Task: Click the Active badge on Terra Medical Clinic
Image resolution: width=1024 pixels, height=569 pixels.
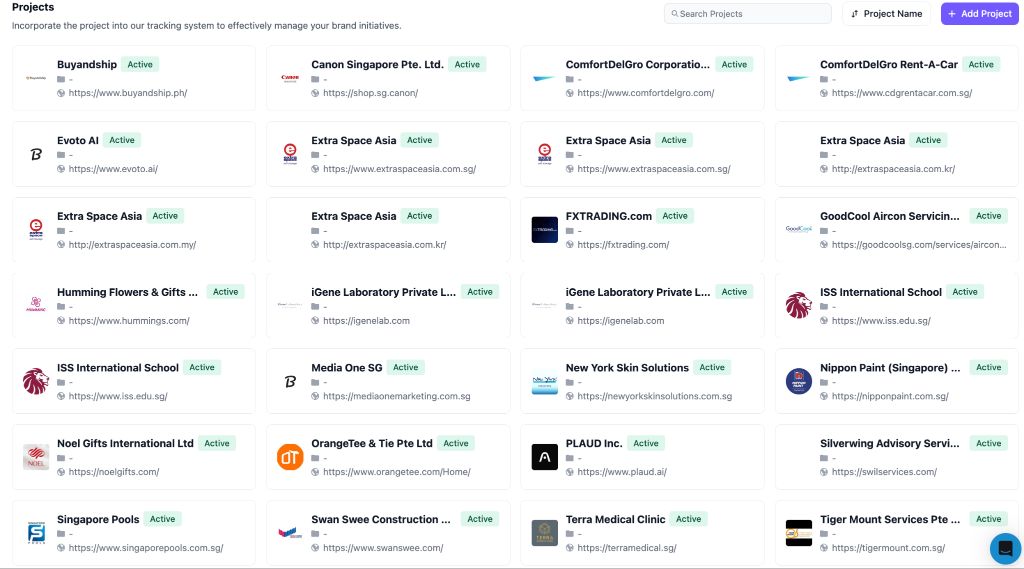Action: (x=688, y=519)
